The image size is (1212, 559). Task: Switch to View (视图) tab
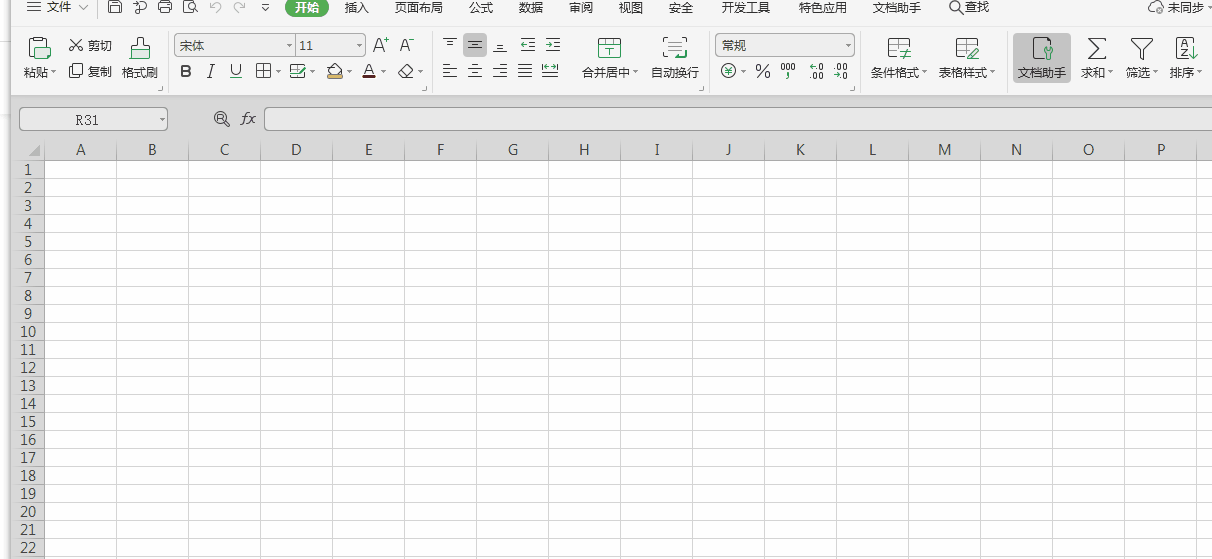click(x=631, y=7)
